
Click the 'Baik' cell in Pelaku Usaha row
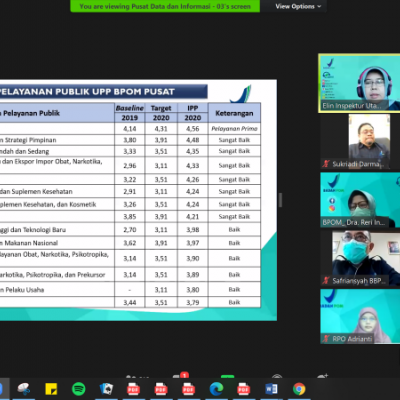234,290
